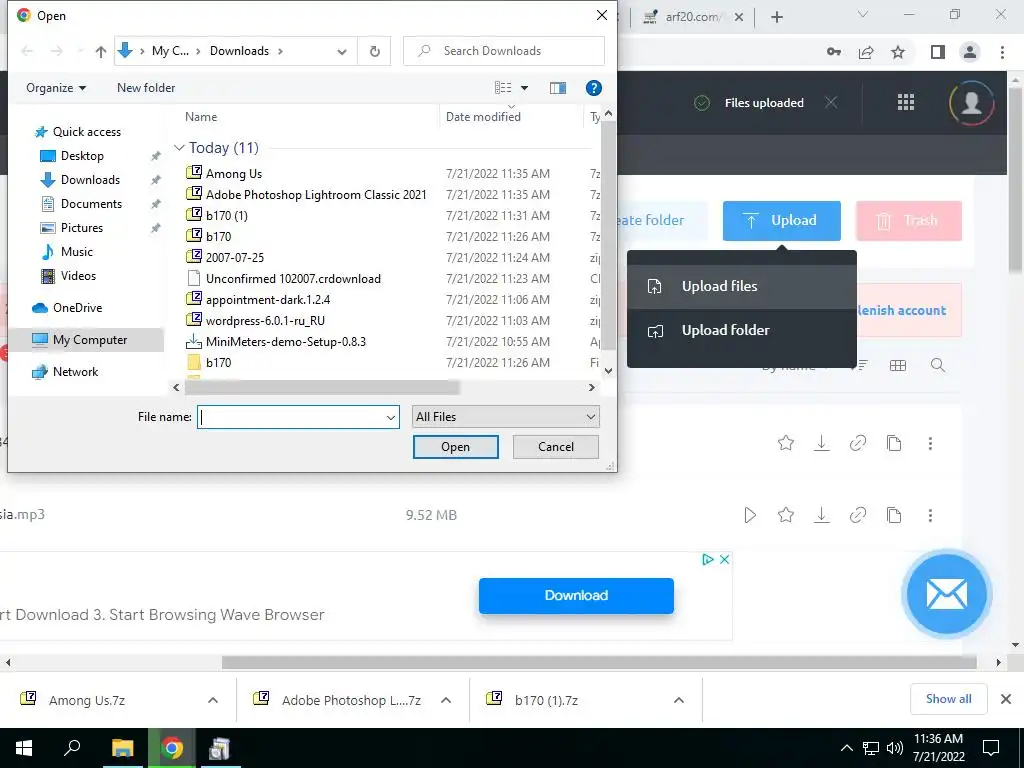Expand Among Us.7z download options
The height and width of the screenshot is (768, 1024).
click(x=213, y=700)
